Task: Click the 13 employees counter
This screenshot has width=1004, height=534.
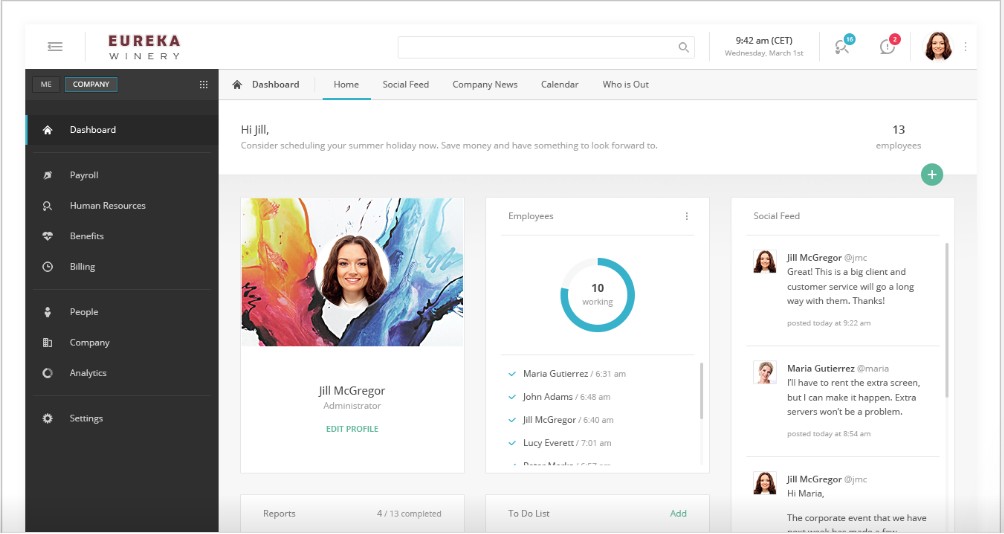Action: tap(898, 136)
